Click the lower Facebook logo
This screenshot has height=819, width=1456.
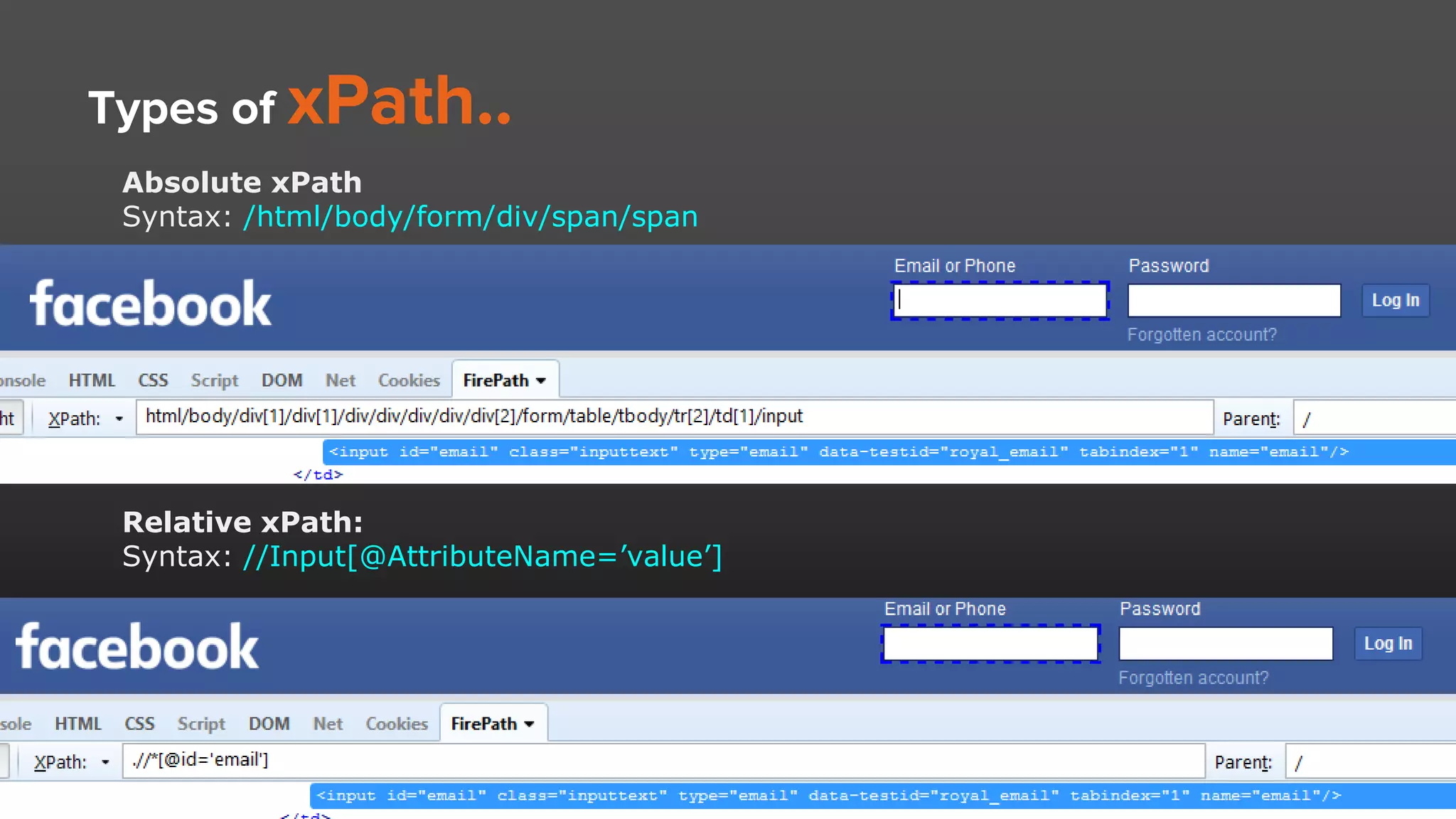coord(137,647)
